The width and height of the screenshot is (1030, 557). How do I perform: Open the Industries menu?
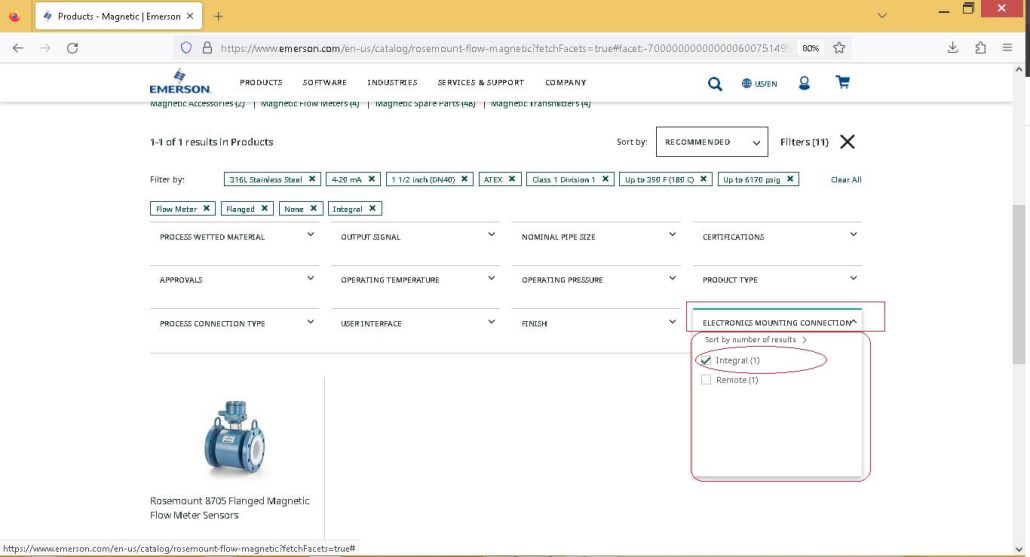[x=392, y=83]
